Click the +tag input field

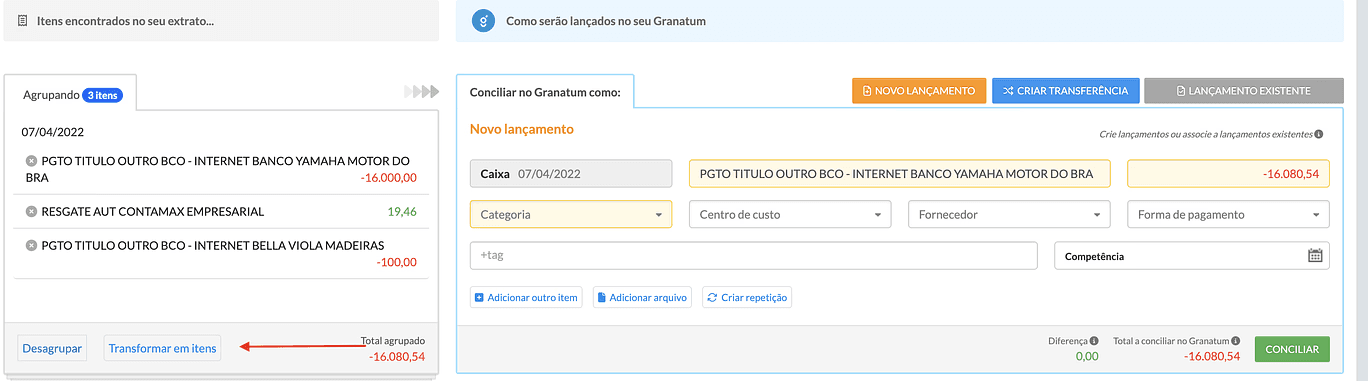tap(754, 256)
